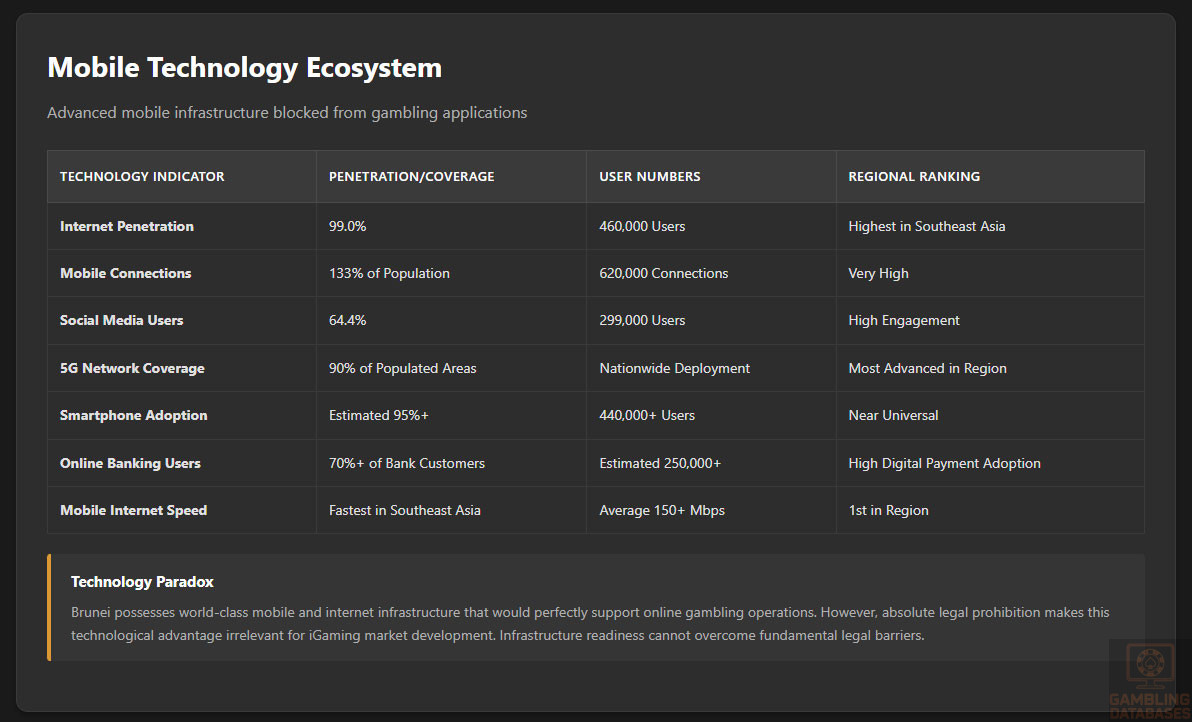Select the 620,000 Connections cell

(x=663, y=273)
